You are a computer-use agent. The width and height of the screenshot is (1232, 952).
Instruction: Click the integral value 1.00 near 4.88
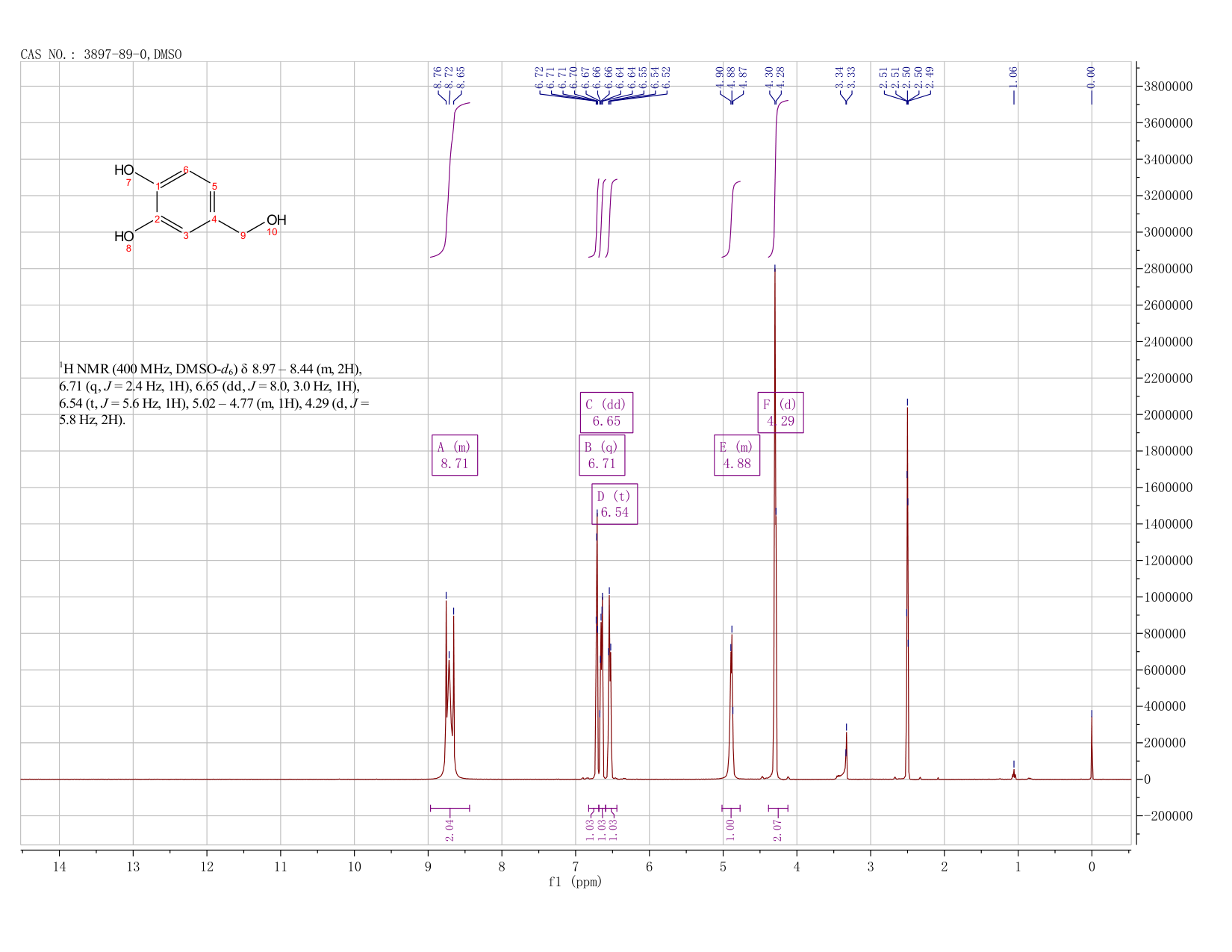[x=730, y=826]
